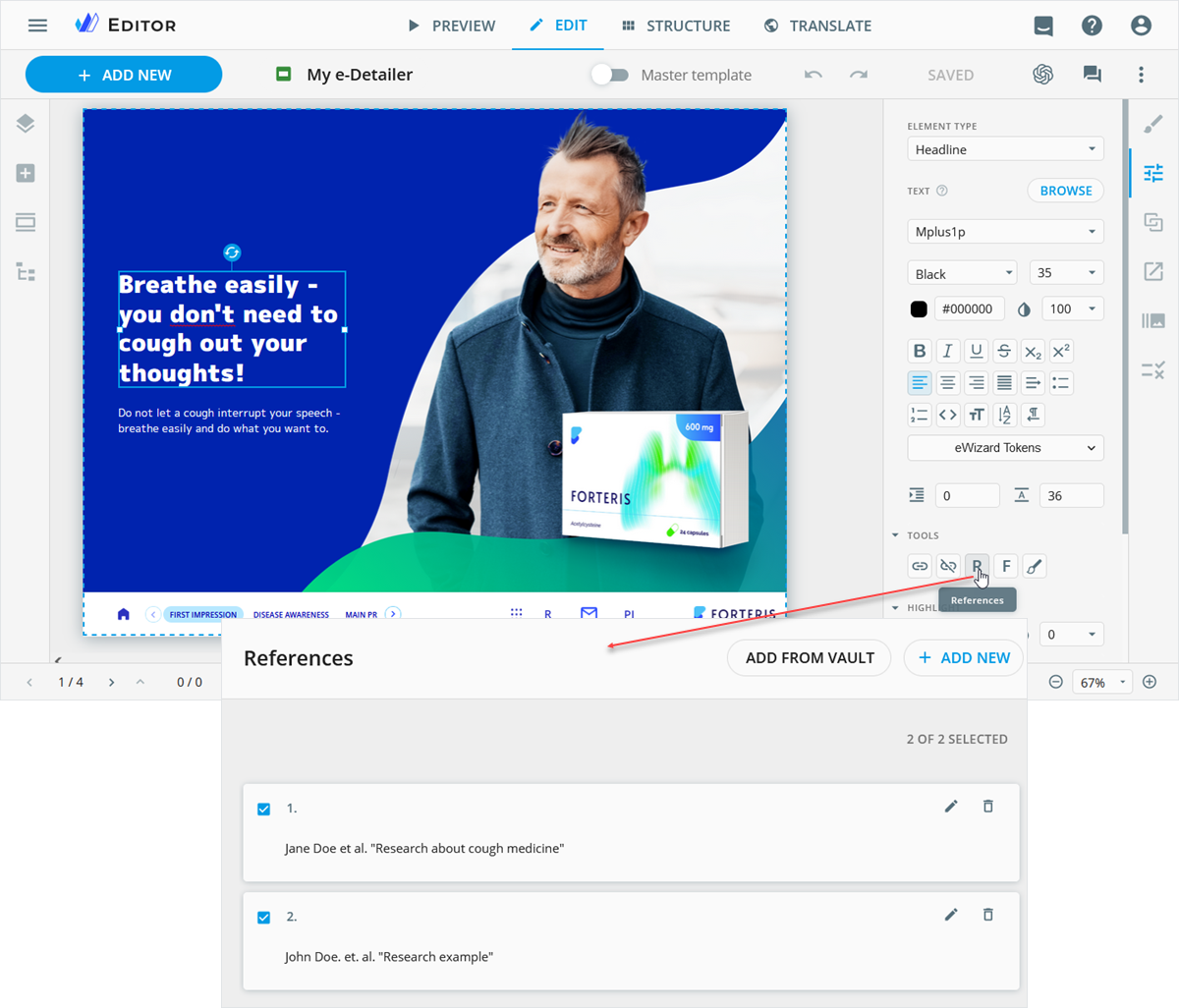Click the undo arrow icon
The width and height of the screenshot is (1179, 1008).
[813, 75]
